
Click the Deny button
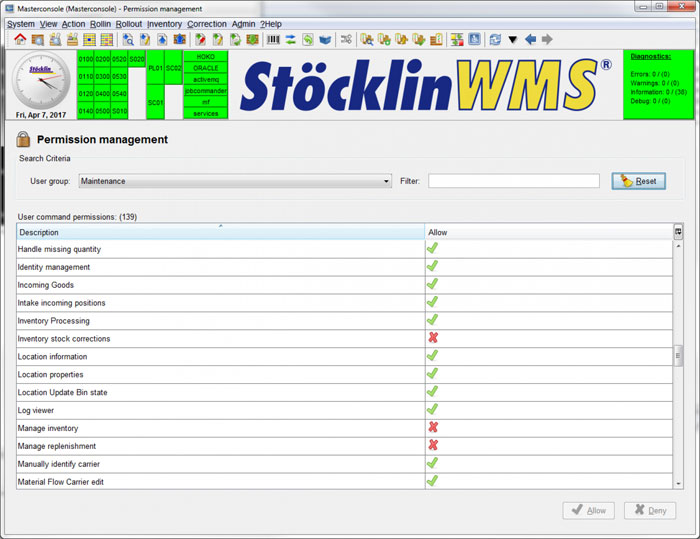tap(649, 510)
